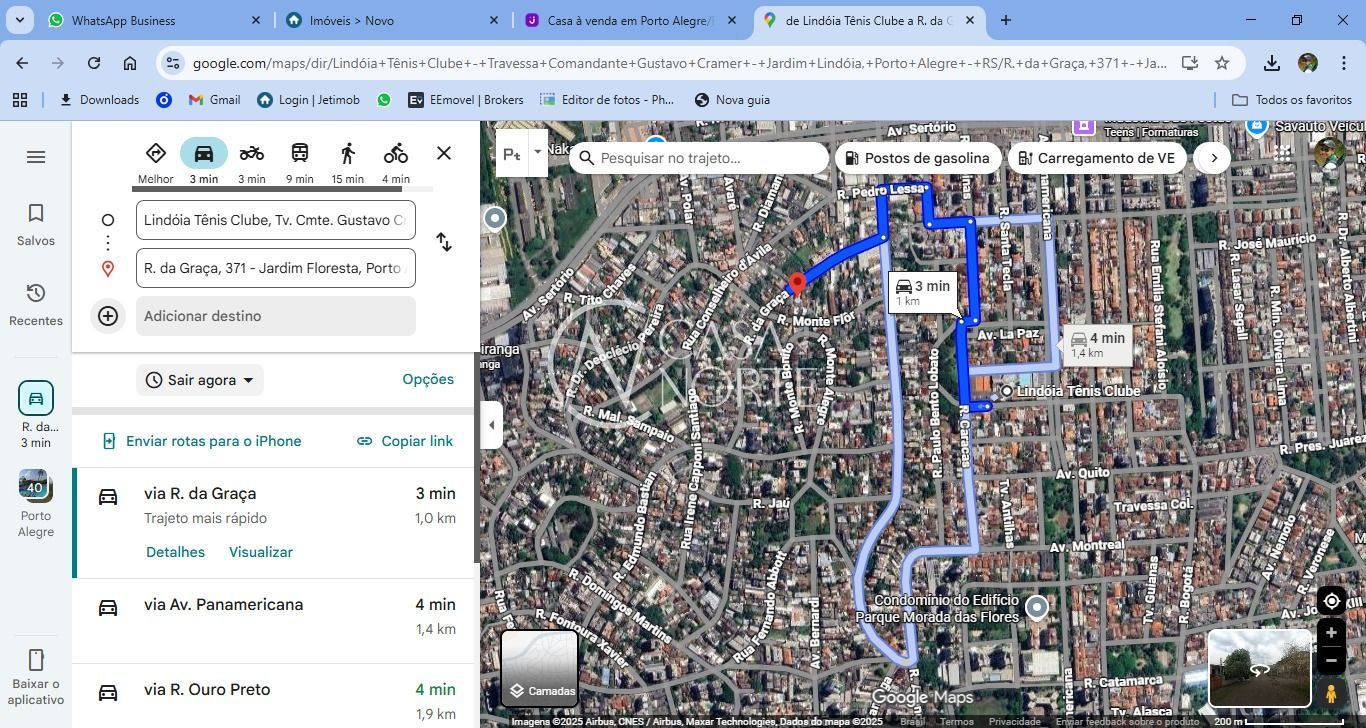Choose public transit travel mode
The width and height of the screenshot is (1366, 728).
300,153
